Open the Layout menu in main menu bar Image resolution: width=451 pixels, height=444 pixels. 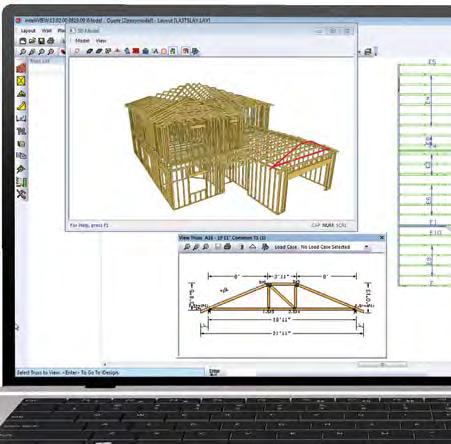coord(28,31)
